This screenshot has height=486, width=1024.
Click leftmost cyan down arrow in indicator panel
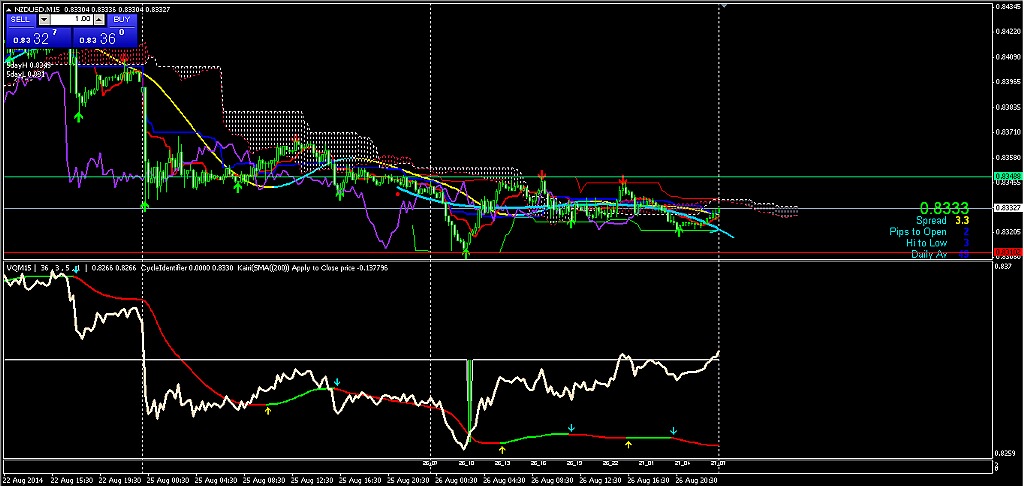click(x=338, y=382)
